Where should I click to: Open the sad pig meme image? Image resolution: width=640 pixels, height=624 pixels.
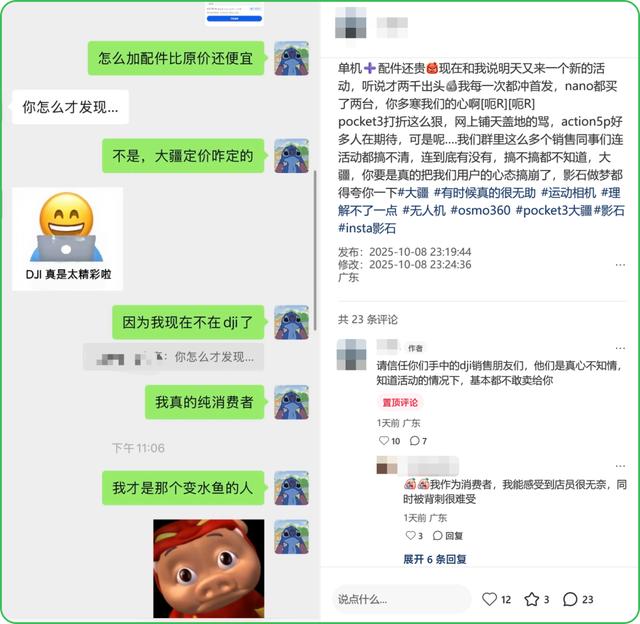point(209,568)
